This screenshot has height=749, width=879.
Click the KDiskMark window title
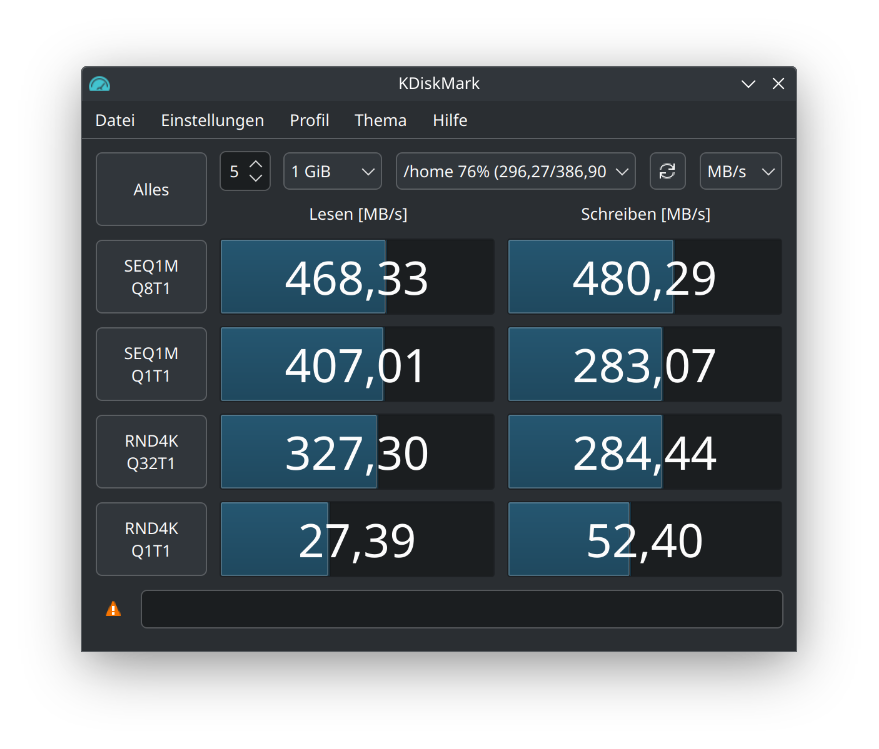(x=439, y=84)
